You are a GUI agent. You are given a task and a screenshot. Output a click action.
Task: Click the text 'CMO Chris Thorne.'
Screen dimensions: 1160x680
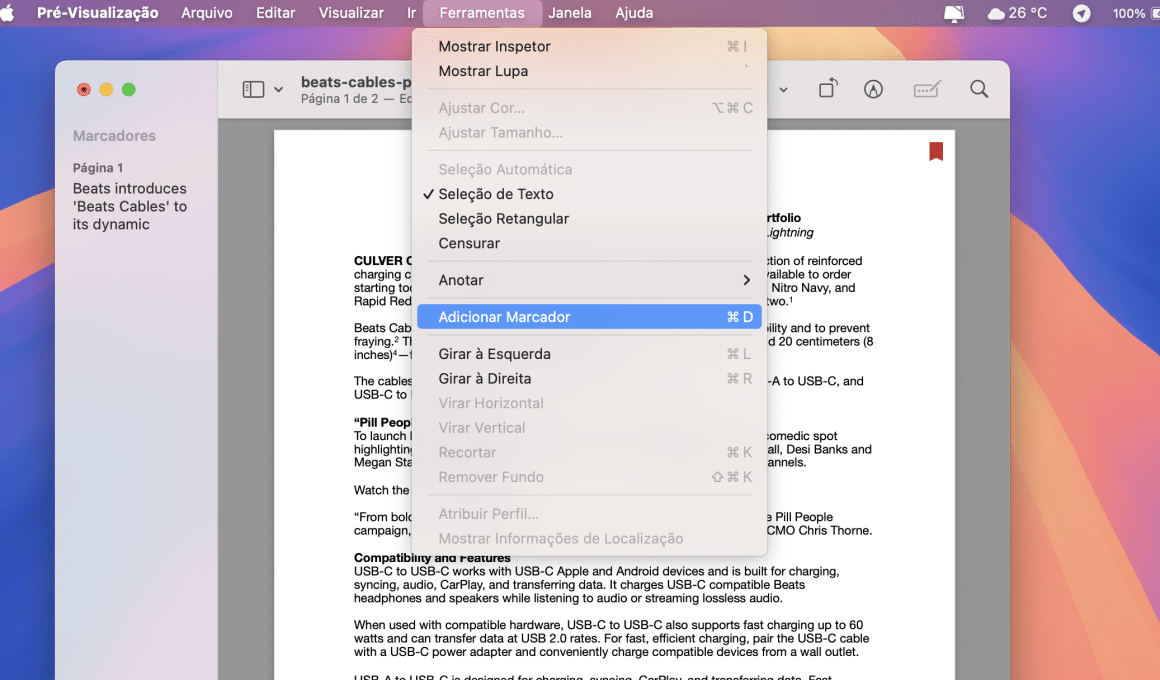click(x=819, y=531)
